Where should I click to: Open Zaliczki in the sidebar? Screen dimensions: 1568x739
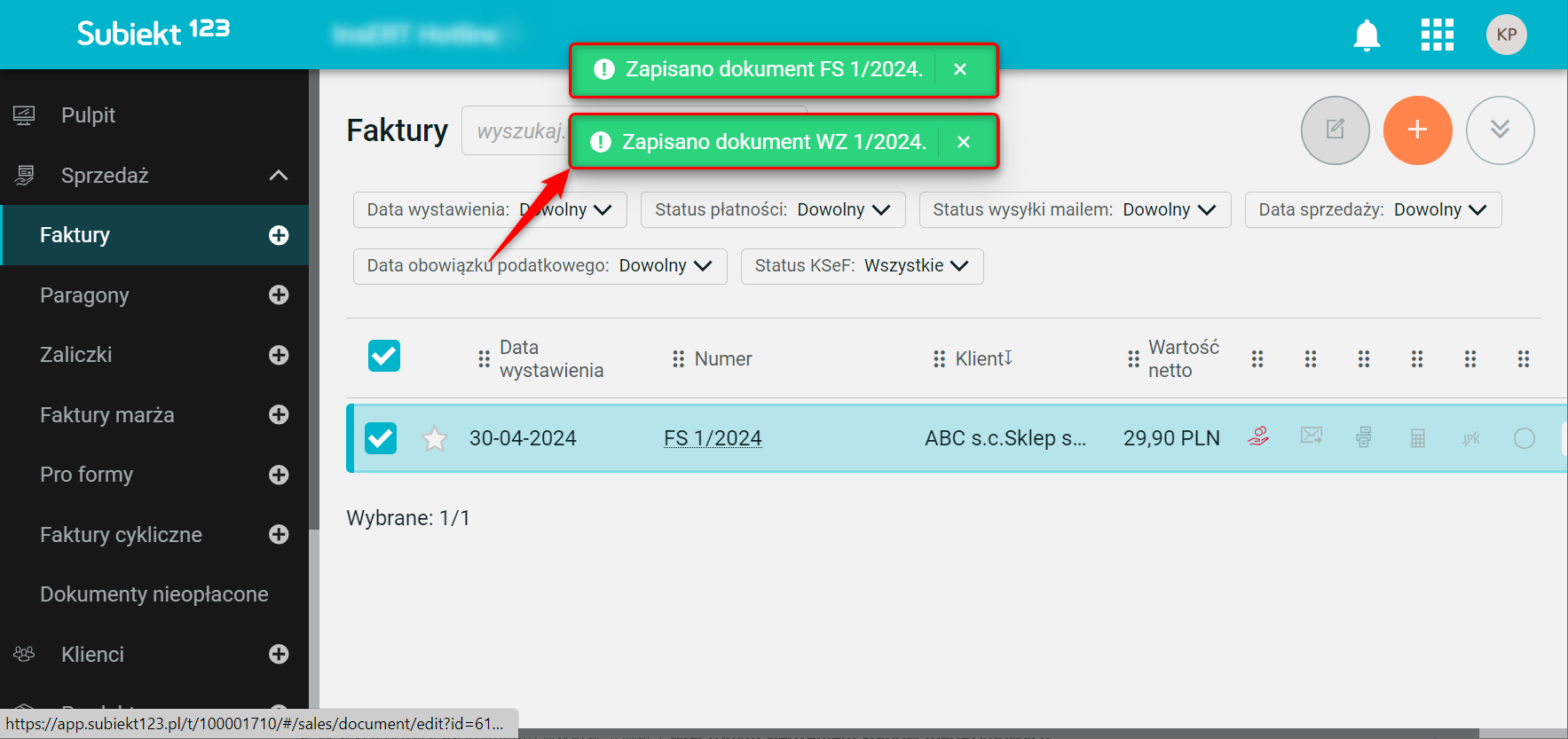tap(76, 355)
